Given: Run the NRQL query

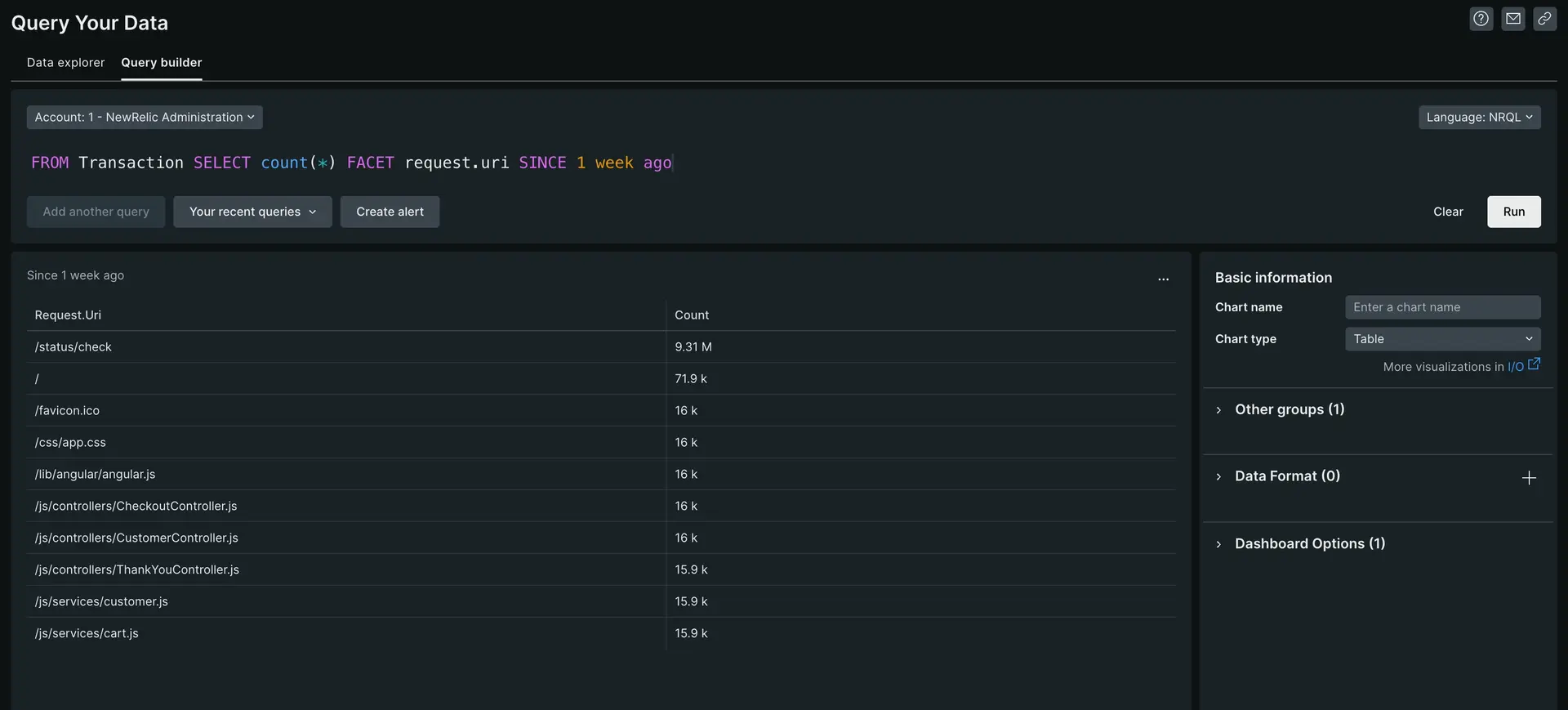Looking at the screenshot, I should [1513, 212].
